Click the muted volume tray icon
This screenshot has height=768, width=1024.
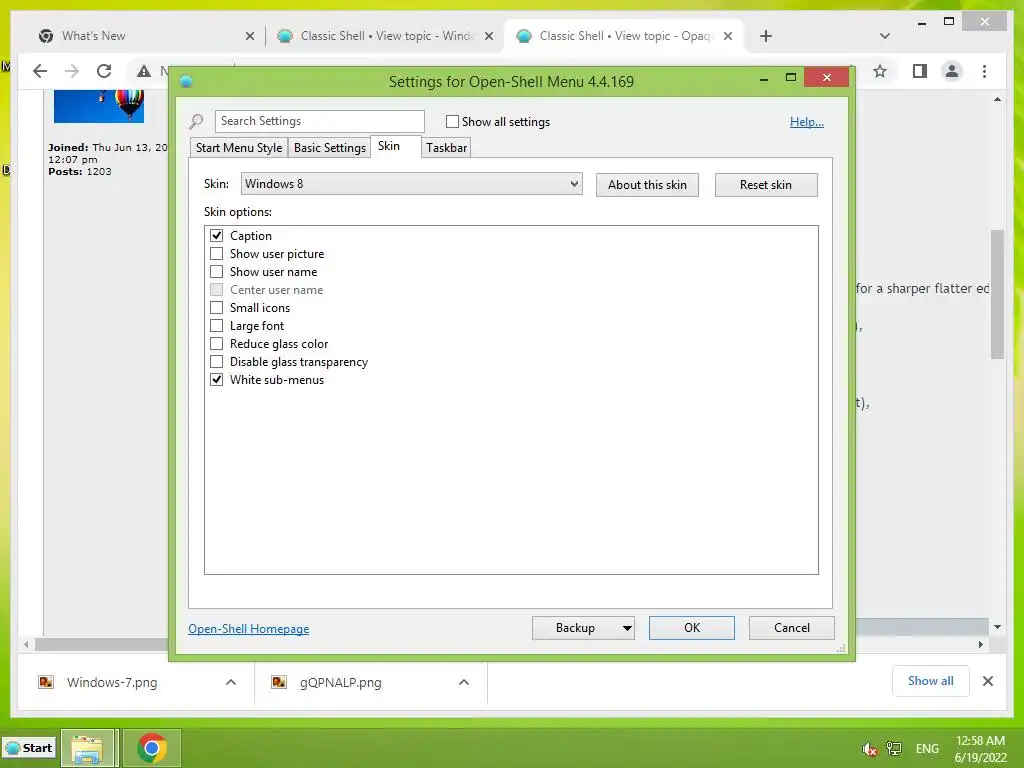pos(869,749)
